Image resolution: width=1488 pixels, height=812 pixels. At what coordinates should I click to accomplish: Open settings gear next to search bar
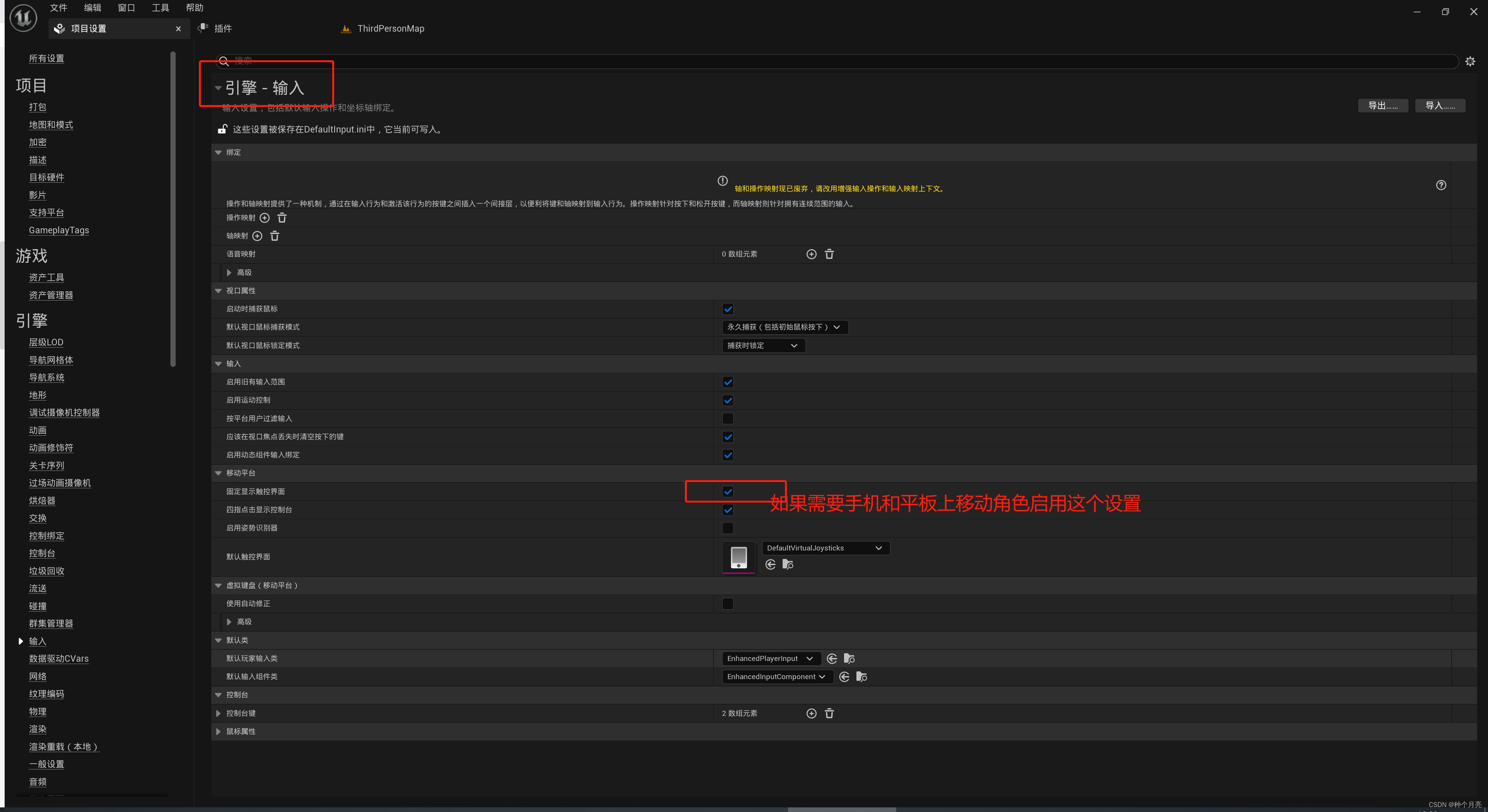(1470, 61)
